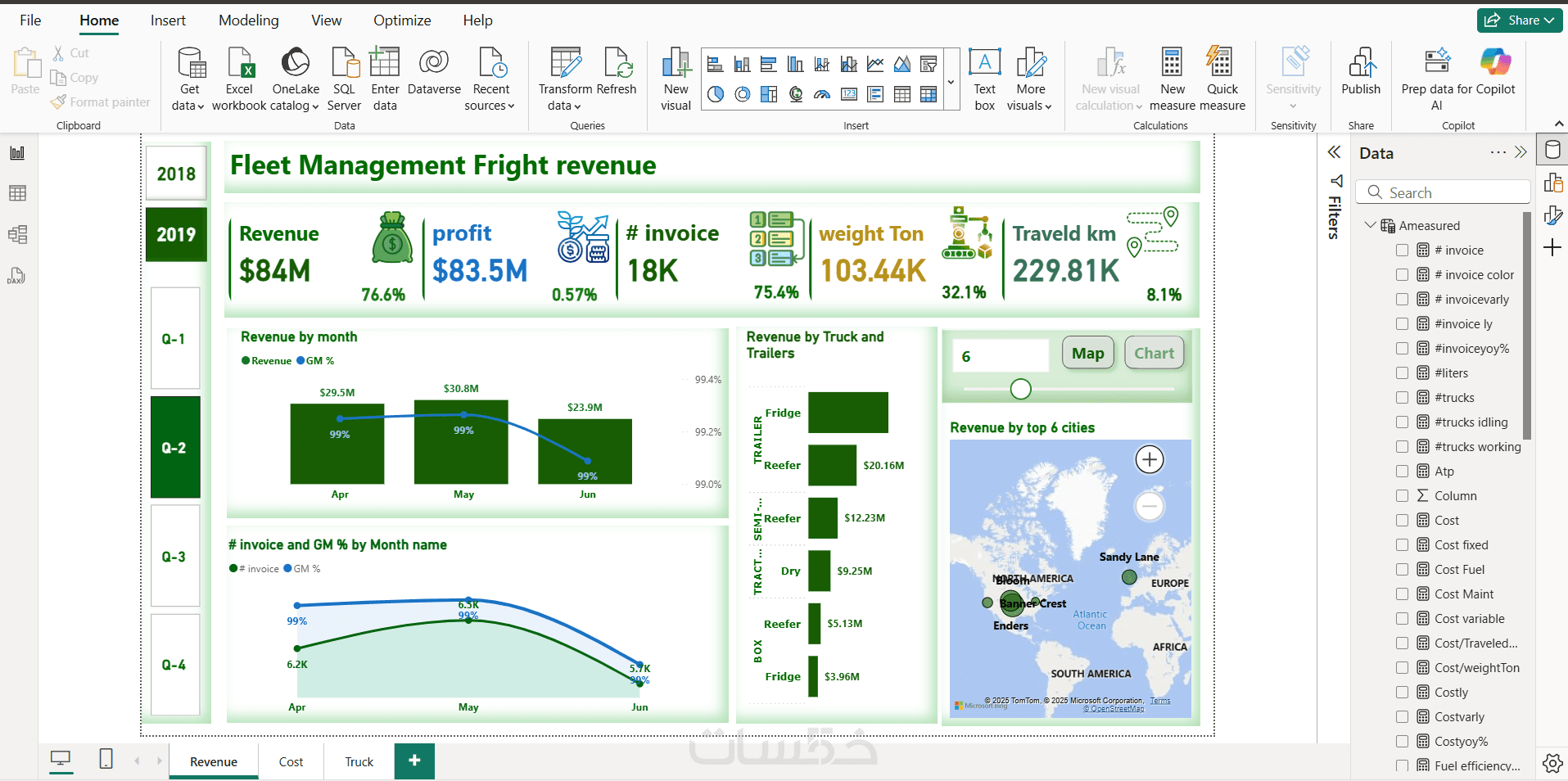Click the Chart button
This screenshot has width=1568, height=781.
pos(1154,353)
